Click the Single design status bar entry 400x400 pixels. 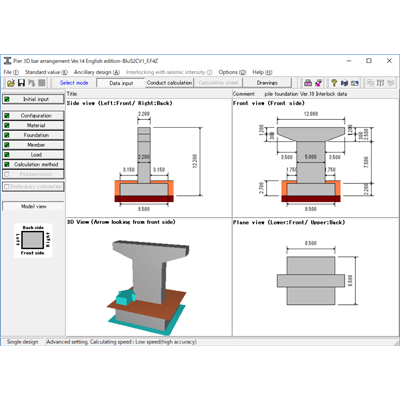click(x=23, y=342)
